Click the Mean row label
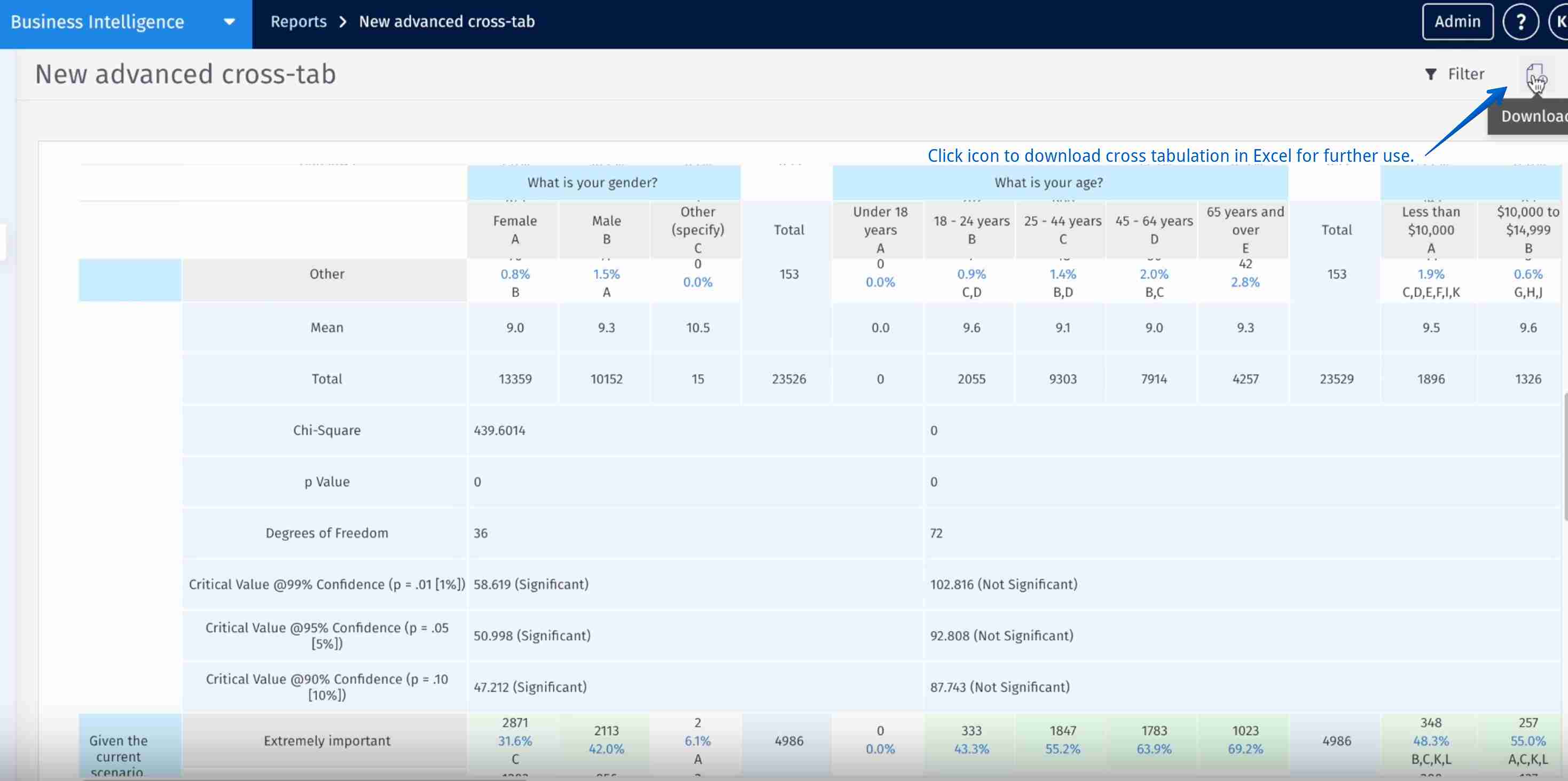Viewport: 1568px width, 781px height. (x=327, y=327)
